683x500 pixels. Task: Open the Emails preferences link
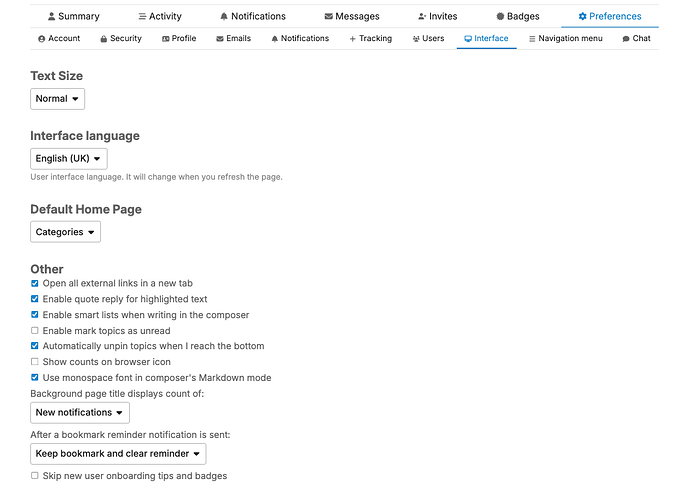233,39
